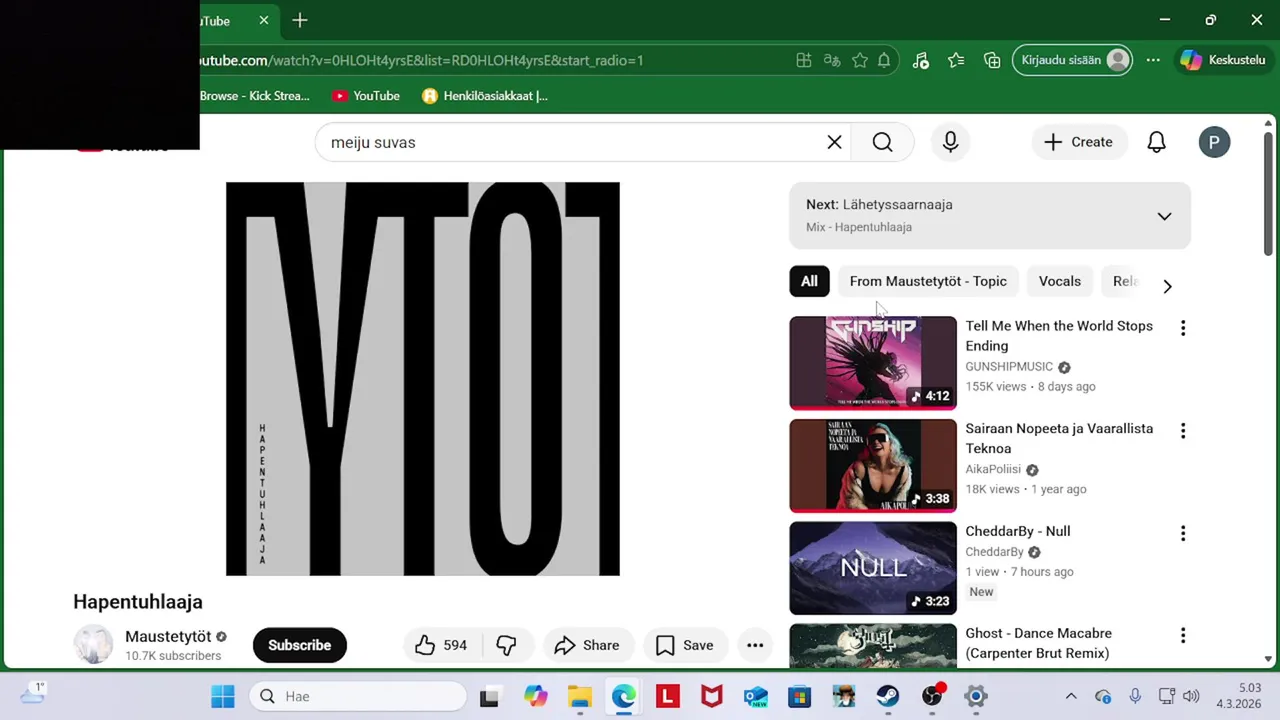The height and width of the screenshot is (720, 1280).
Task: Click the Windows taskbar search box
Action: (358, 696)
